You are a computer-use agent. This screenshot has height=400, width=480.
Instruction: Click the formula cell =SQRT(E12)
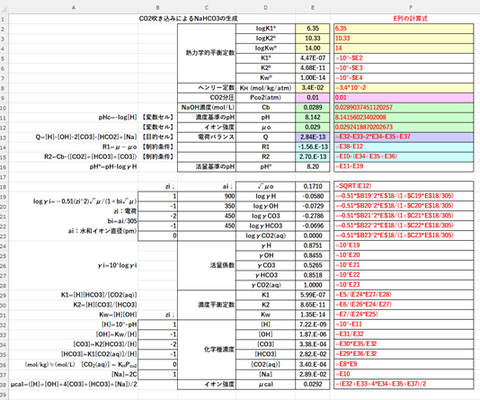[404, 186]
